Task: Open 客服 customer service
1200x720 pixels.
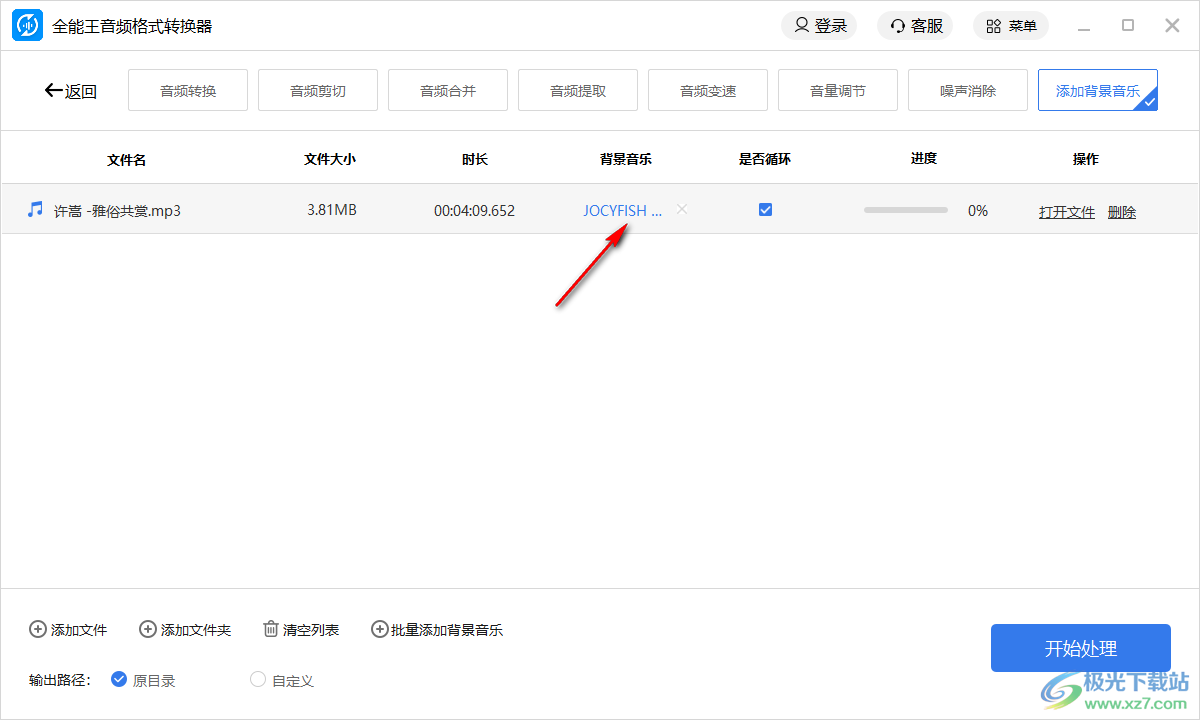Action: (915, 26)
